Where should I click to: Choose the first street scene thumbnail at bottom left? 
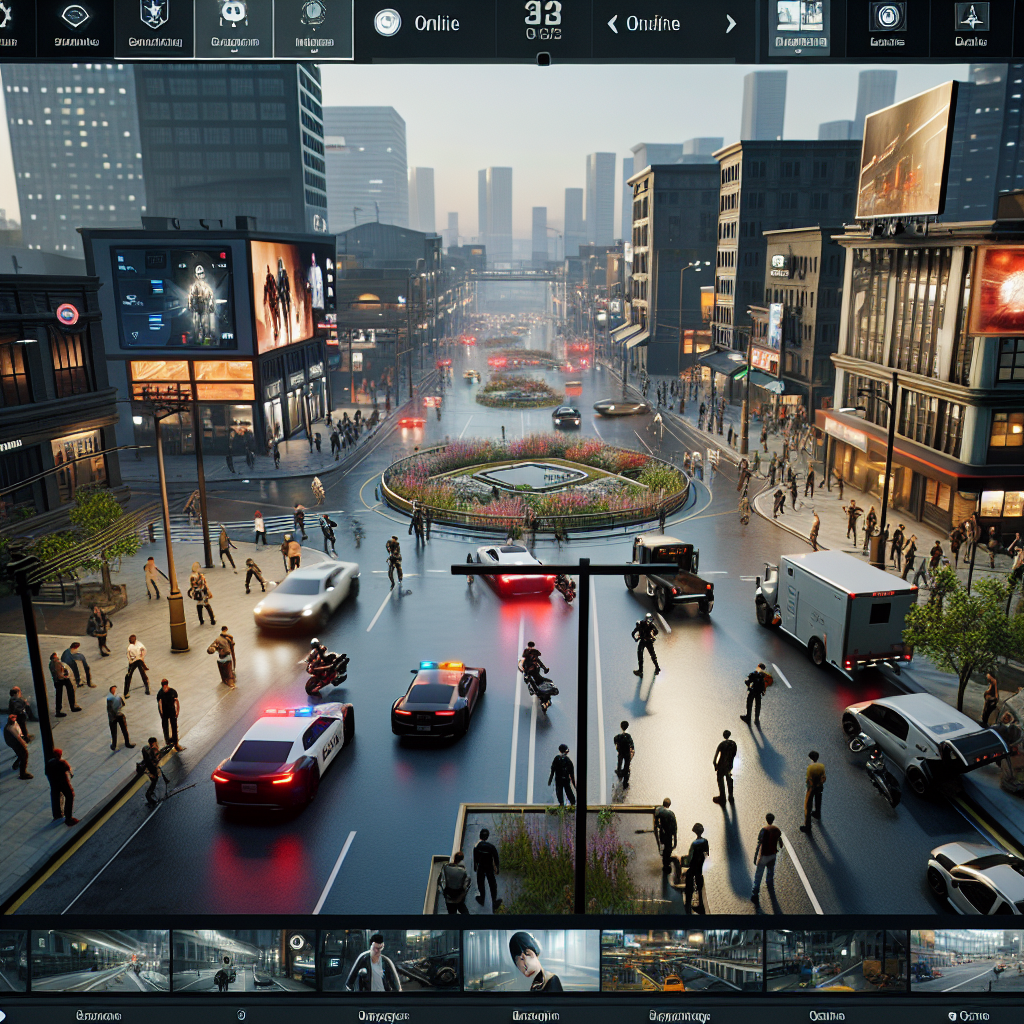point(99,961)
